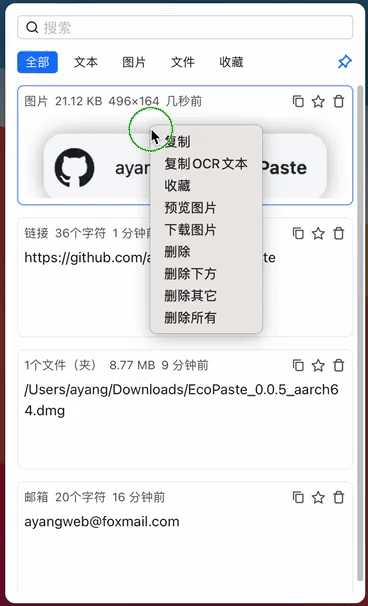Choose 删除 in the context menu
The height and width of the screenshot is (606, 368).
click(x=206, y=252)
